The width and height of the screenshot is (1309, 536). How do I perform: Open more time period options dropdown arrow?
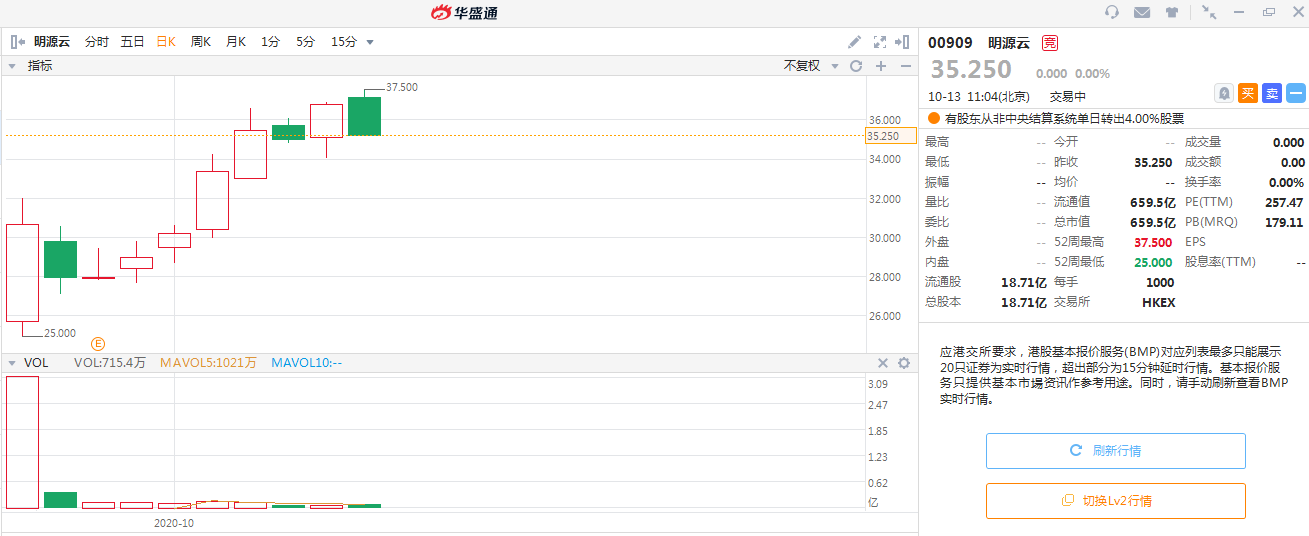point(370,42)
